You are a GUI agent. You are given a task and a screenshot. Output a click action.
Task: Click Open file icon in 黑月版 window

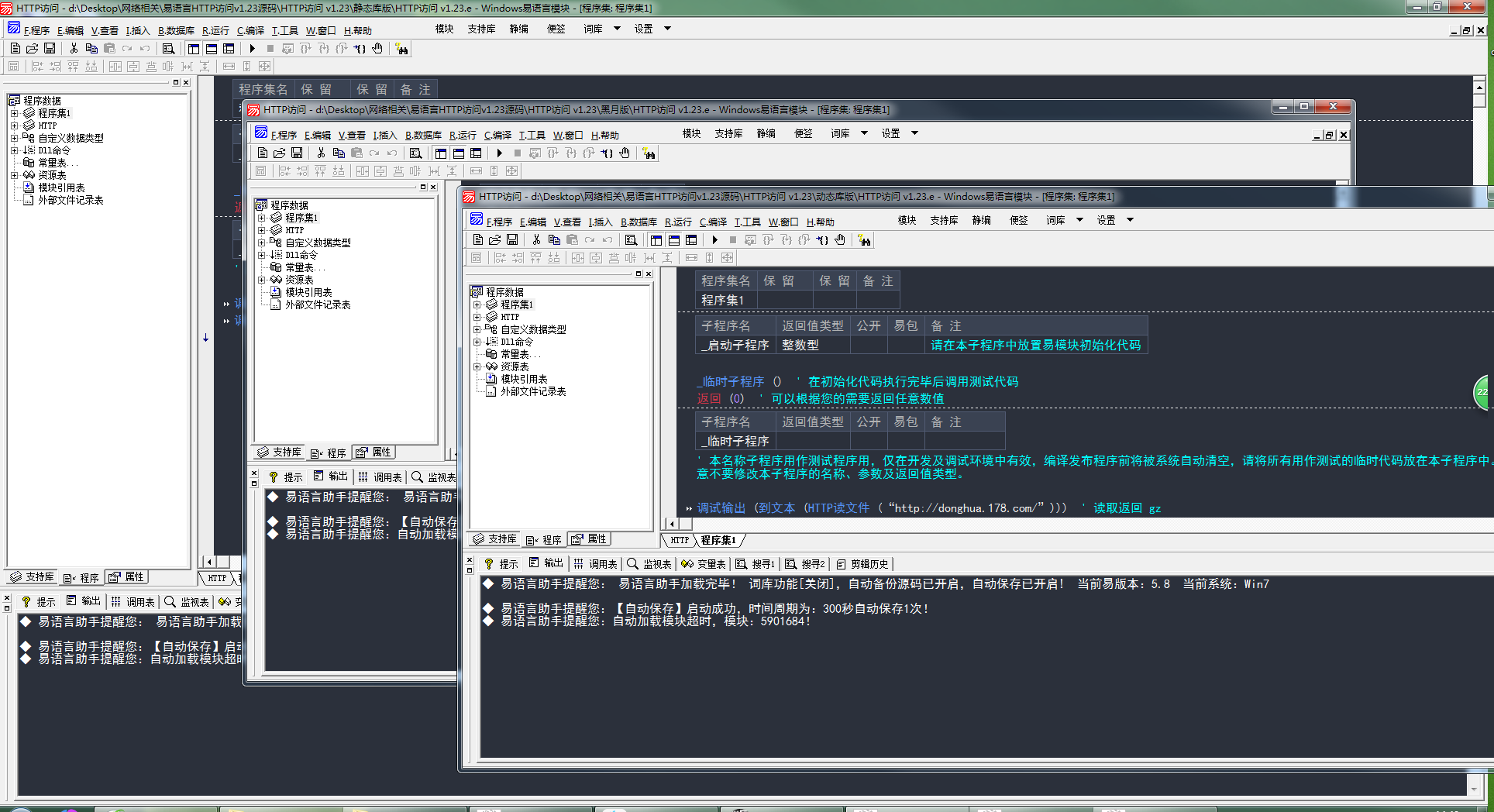pos(280,153)
